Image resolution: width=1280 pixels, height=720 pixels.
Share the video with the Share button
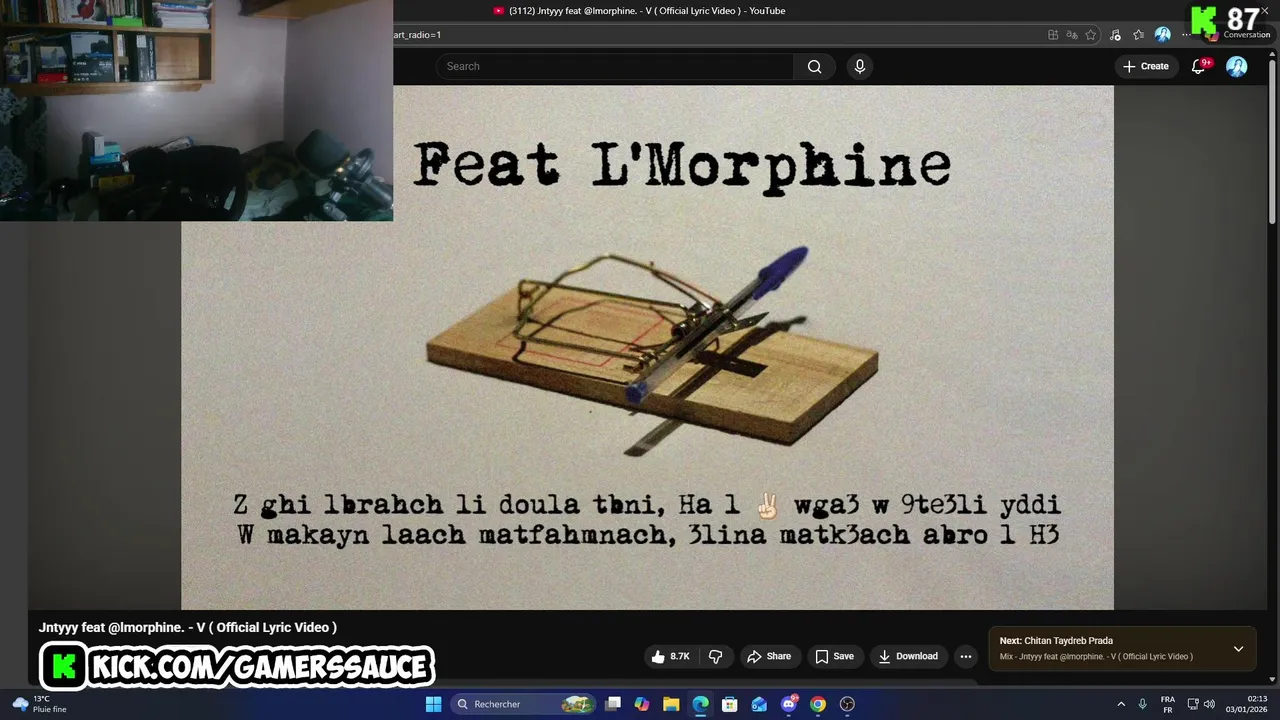tap(768, 656)
